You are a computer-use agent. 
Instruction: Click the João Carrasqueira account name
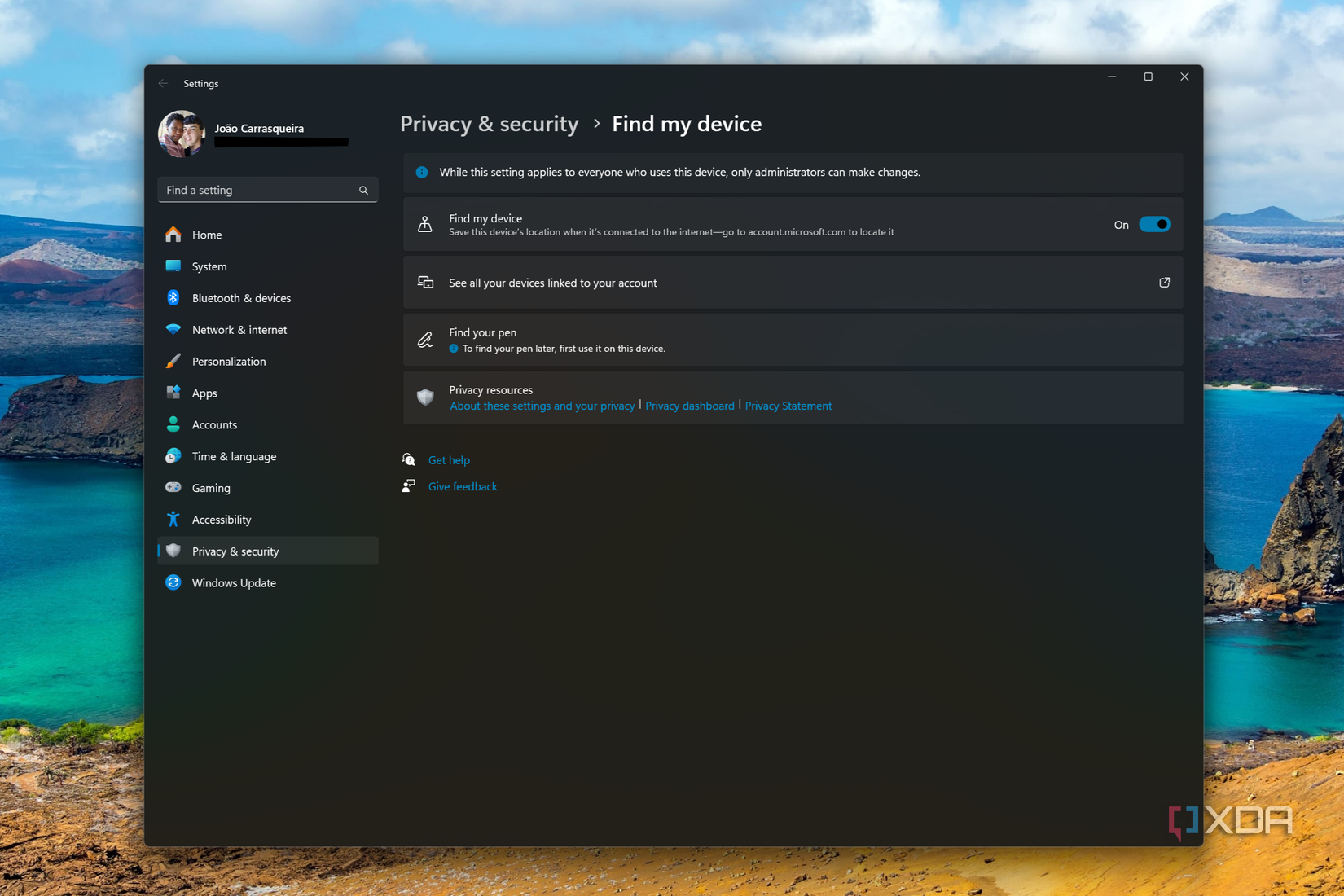pyautogui.click(x=259, y=128)
